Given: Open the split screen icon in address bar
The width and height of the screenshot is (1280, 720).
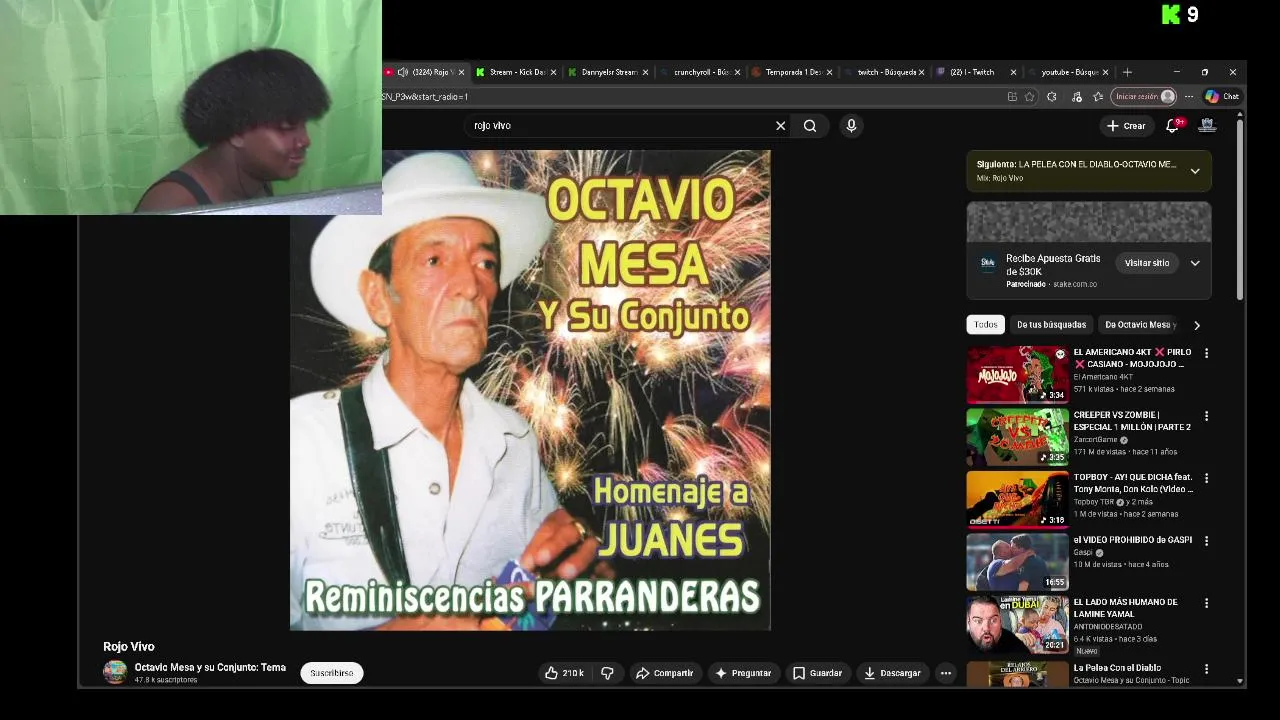Looking at the screenshot, I should 1012,97.
